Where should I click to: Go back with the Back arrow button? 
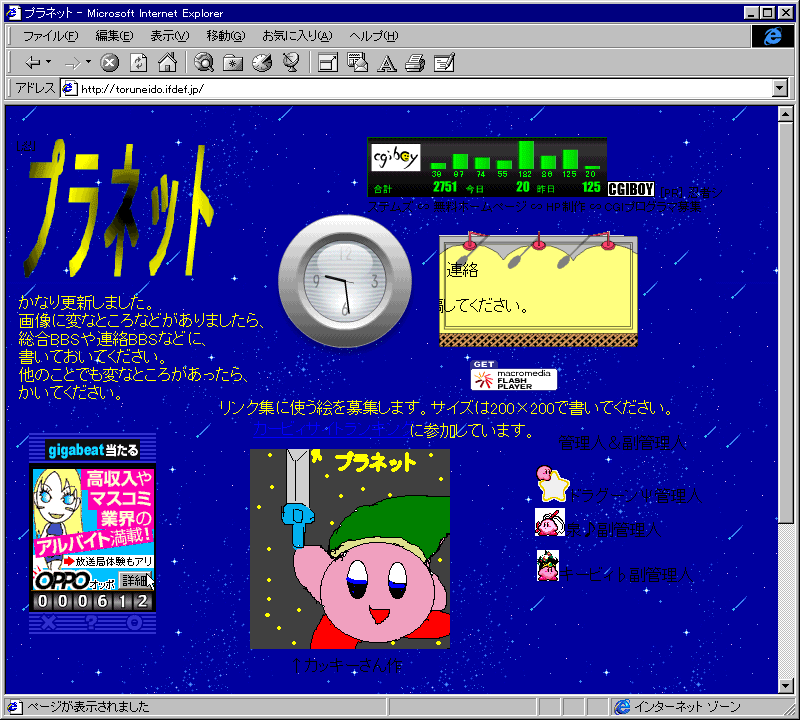click(33, 63)
